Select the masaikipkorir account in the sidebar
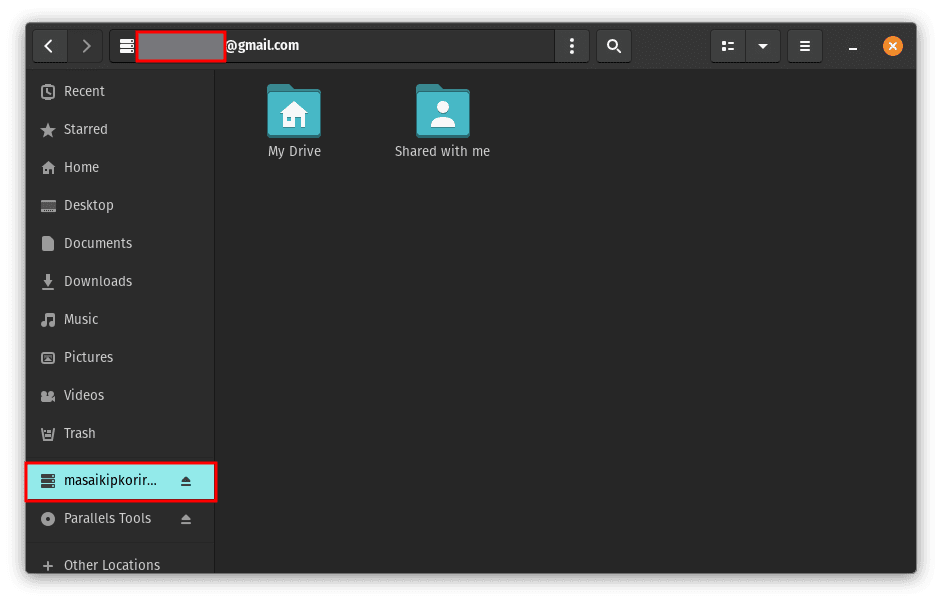 point(120,481)
